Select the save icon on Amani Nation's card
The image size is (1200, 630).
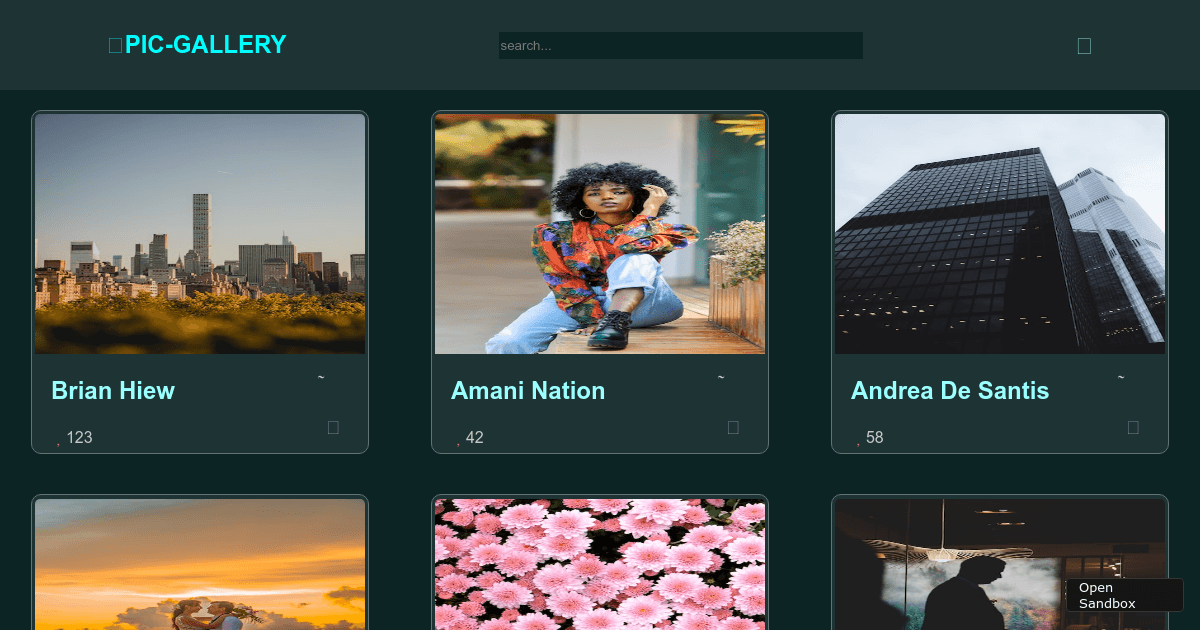click(x=733, y=427)
